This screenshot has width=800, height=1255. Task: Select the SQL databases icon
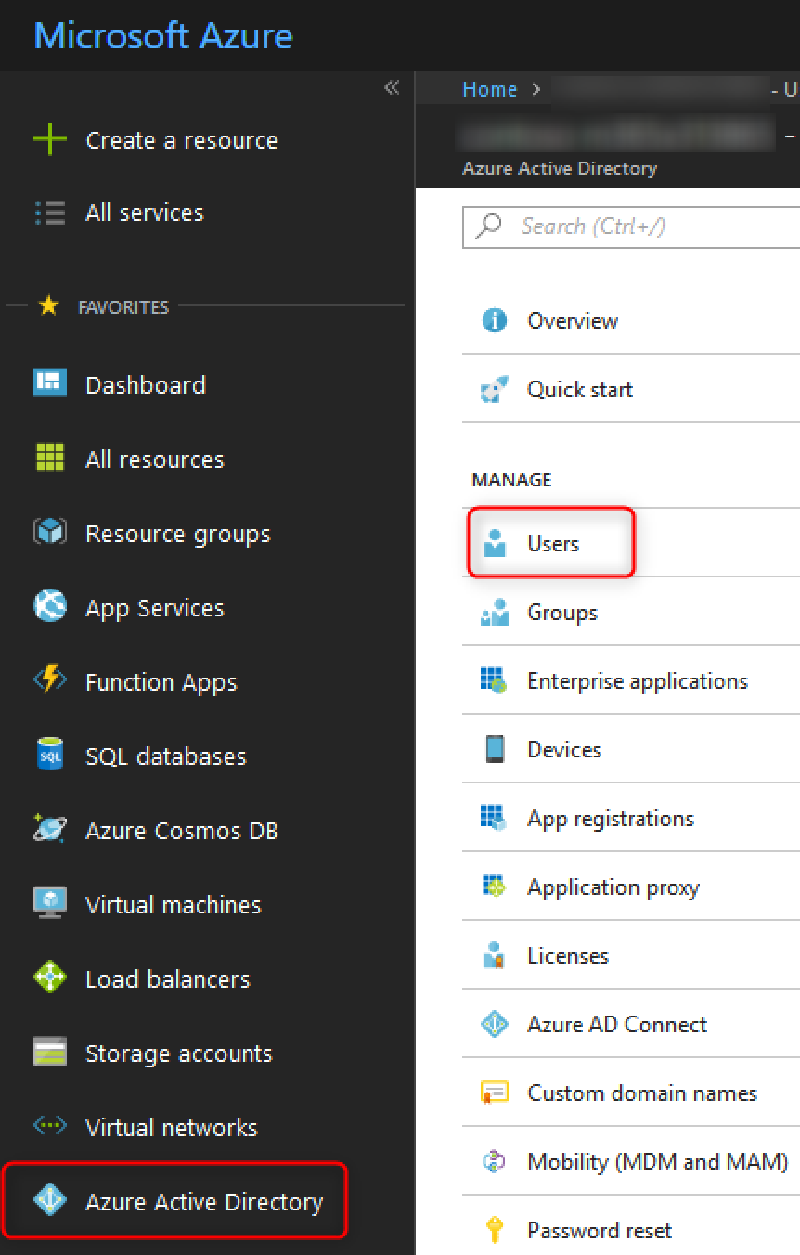[x=50, y=754]
